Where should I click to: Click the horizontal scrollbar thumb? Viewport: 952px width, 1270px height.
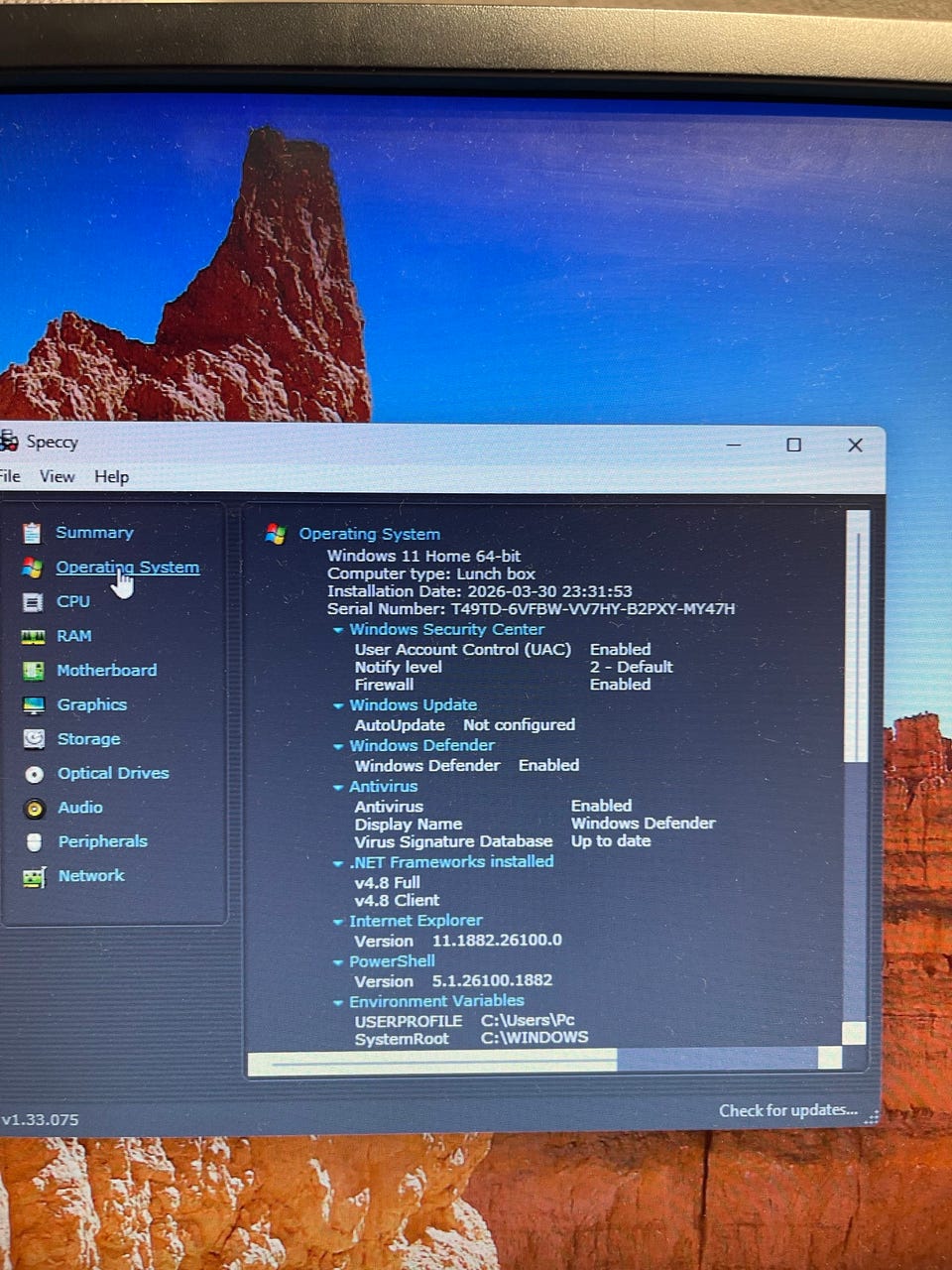pos(432,1062)
